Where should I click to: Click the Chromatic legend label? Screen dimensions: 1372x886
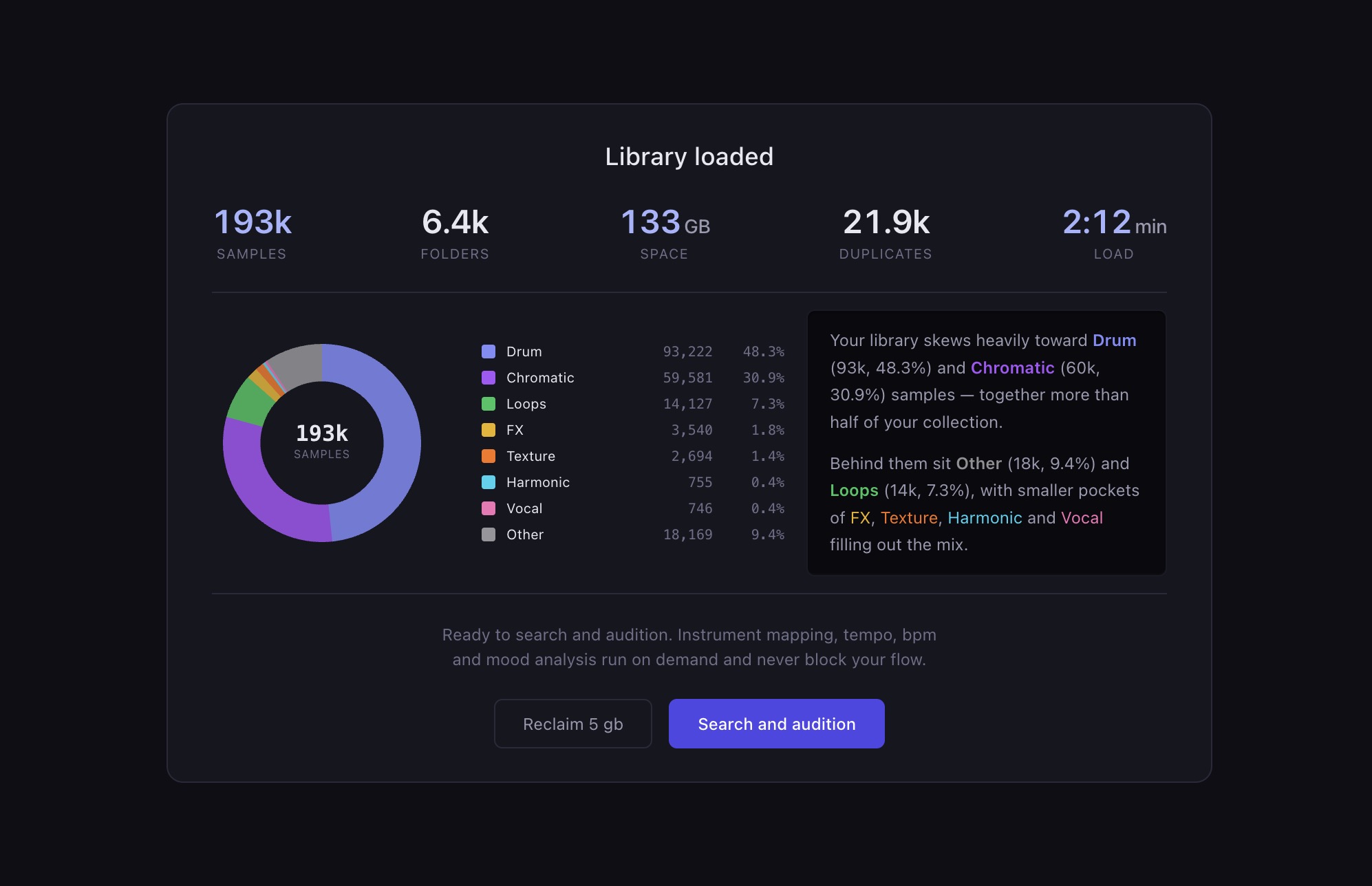[x=540, y=378]
